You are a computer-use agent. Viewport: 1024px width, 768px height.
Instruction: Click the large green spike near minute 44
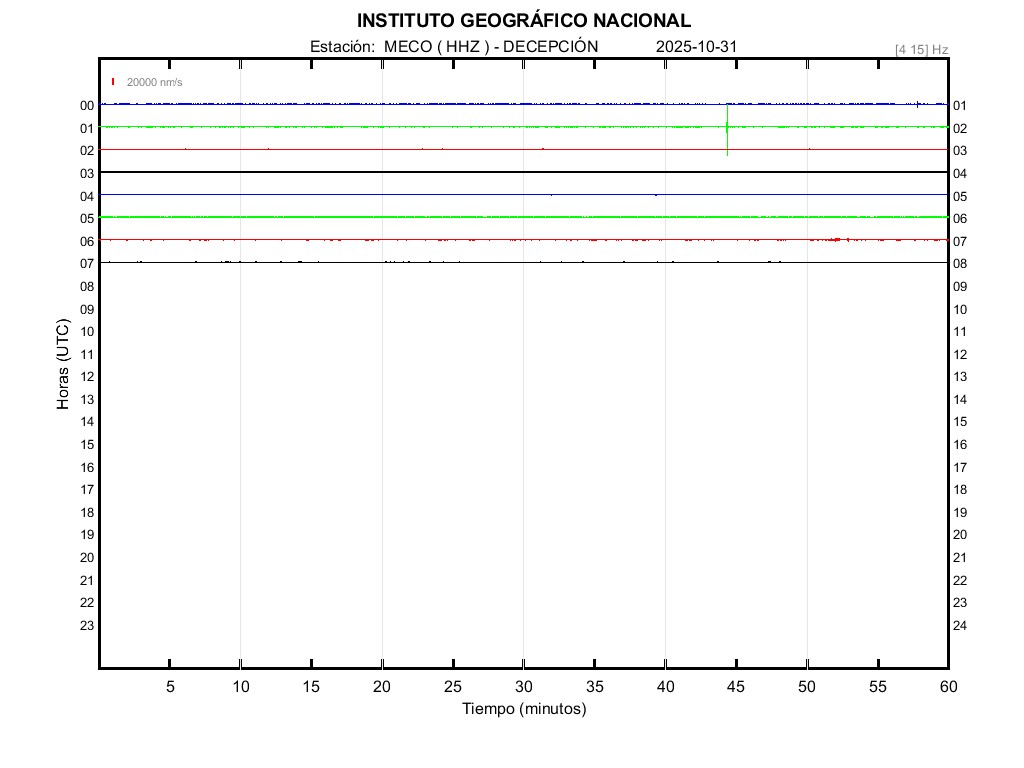pyautogui.click(x=727, y=130)
